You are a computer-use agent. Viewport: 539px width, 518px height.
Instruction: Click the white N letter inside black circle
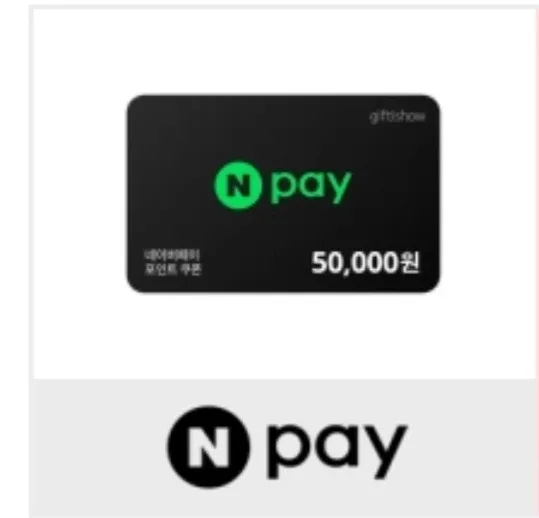[x=208, y=448]
